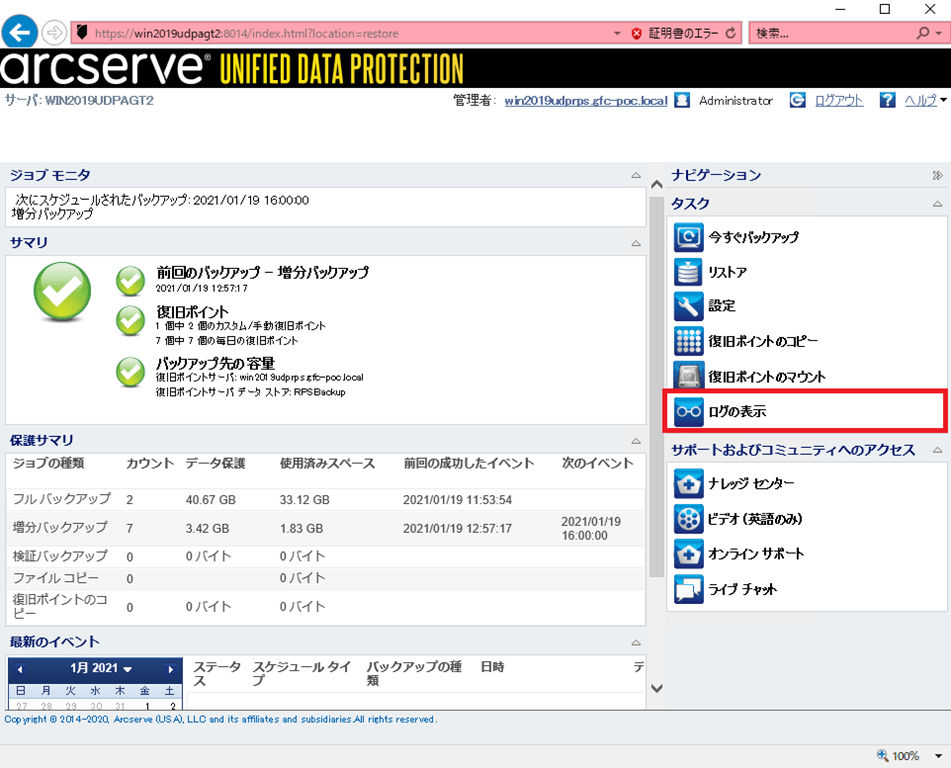Viewport: 951px width, 768px height.
Task: Click the browser forward arrow button
Action: [54, 33]
